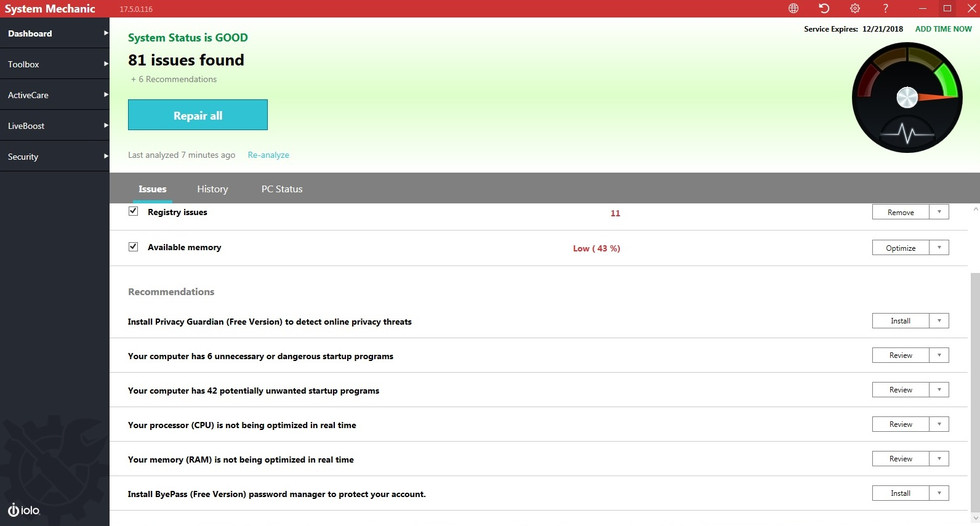Click the Re-analyze link
This screenshot has height=526, width=980.
coord(268,155)
